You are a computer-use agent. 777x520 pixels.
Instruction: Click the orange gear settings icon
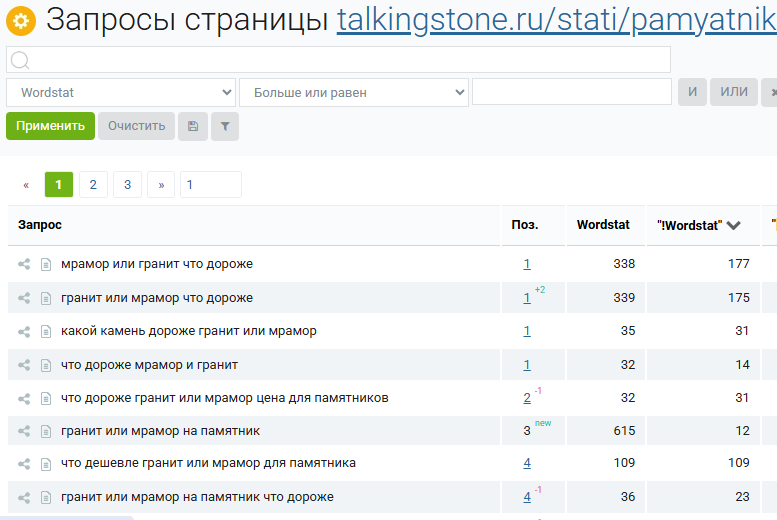21,20
